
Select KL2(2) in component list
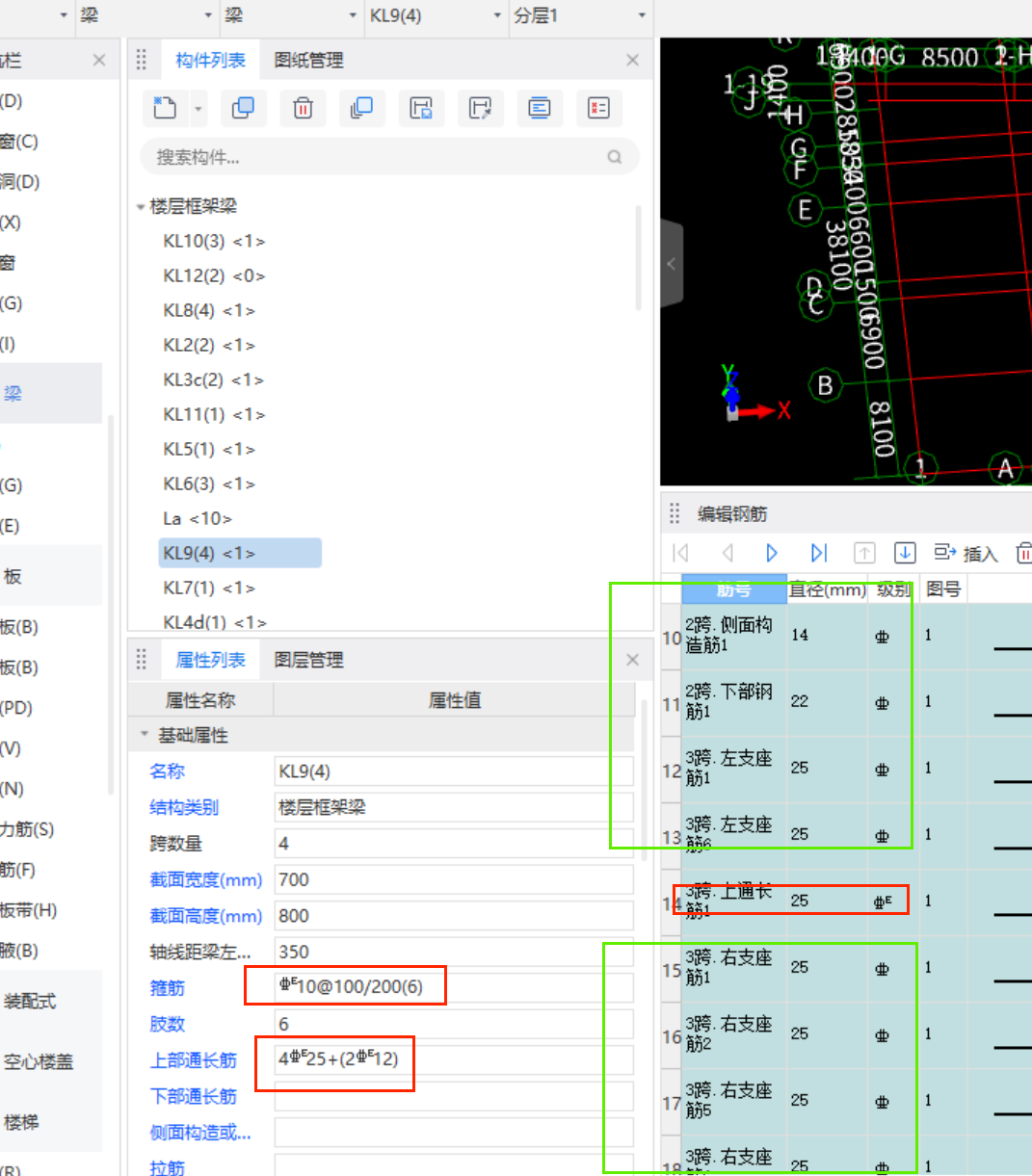point(209,345)
